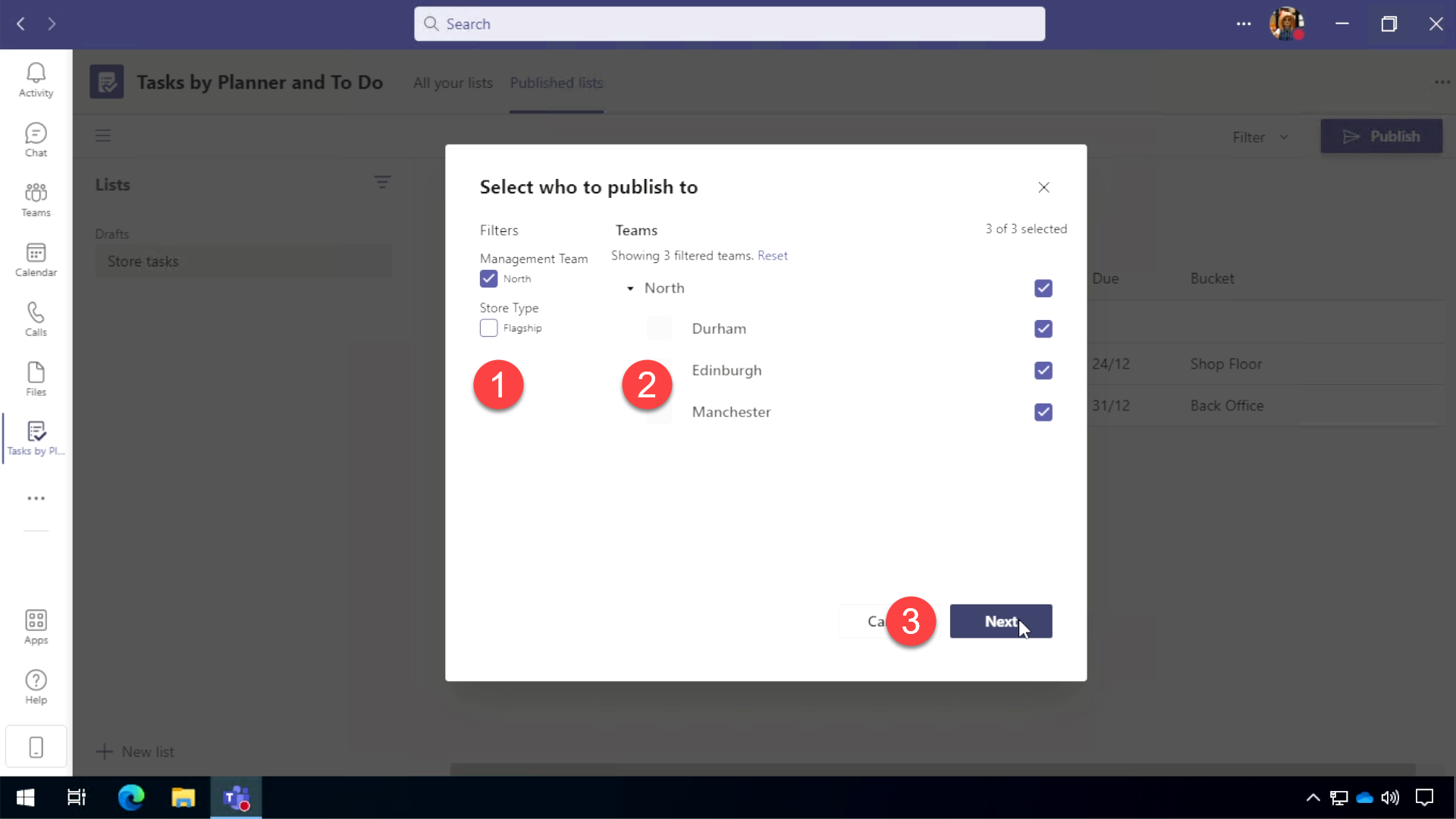This screenshot has width=1456, height=819.
Task: Collapse the North team group
Action: (x=630, y=288)
